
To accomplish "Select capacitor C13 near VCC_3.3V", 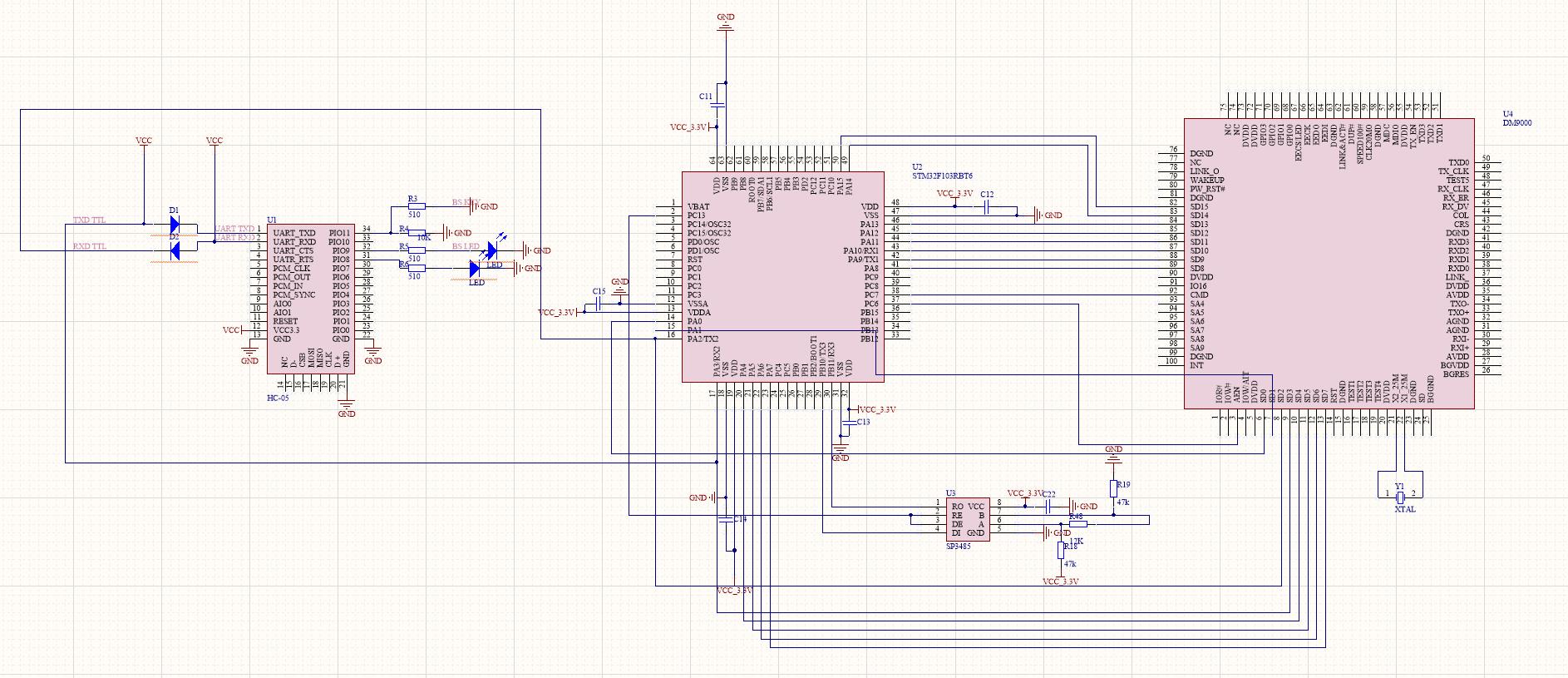I will (x=848, y=423).
